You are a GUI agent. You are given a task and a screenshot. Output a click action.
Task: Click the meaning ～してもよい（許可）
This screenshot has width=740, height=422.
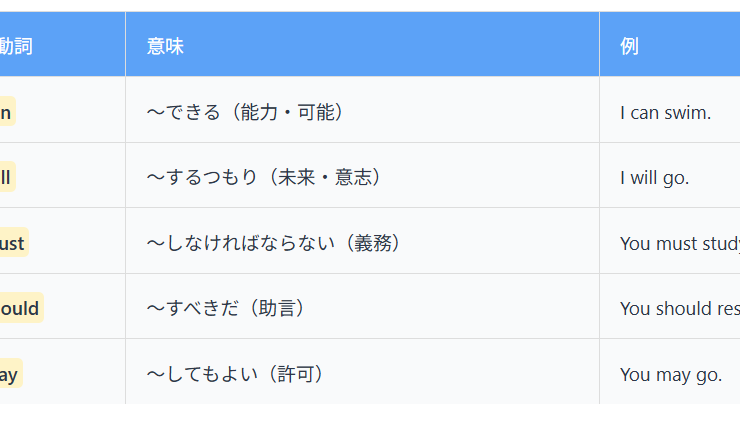point(237,374)
